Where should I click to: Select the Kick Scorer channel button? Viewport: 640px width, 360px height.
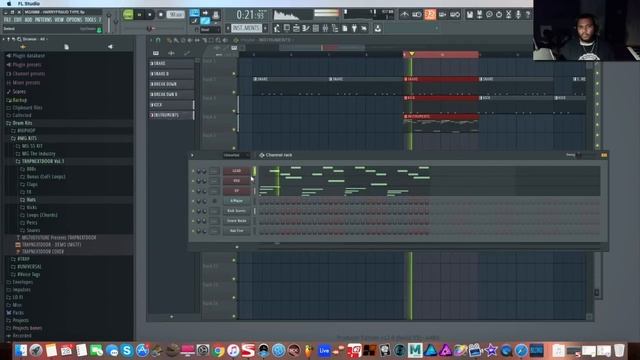237,211
